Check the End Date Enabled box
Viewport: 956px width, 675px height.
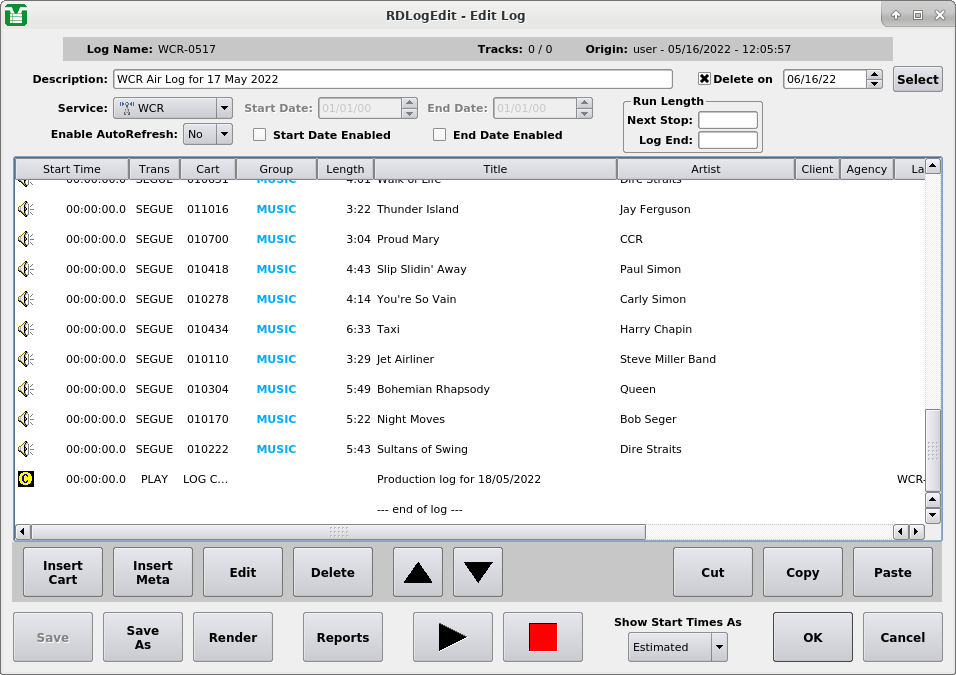click(x=440, y=135)
